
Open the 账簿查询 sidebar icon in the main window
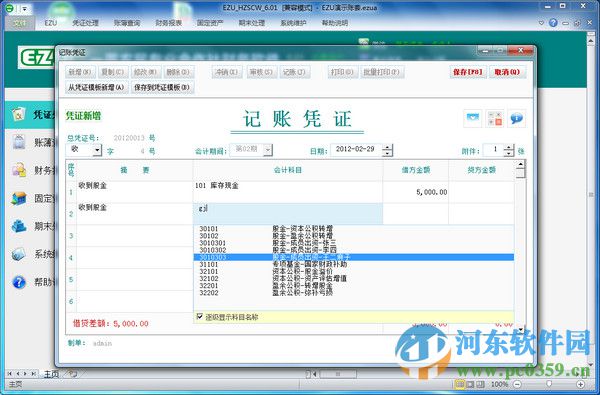pos(18,142)
